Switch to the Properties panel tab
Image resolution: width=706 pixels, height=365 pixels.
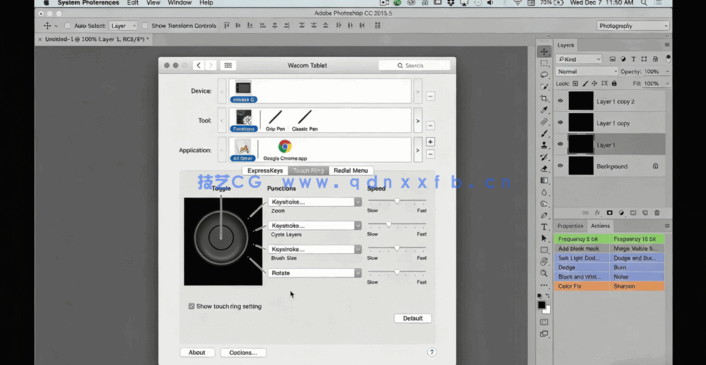point(570,226)
